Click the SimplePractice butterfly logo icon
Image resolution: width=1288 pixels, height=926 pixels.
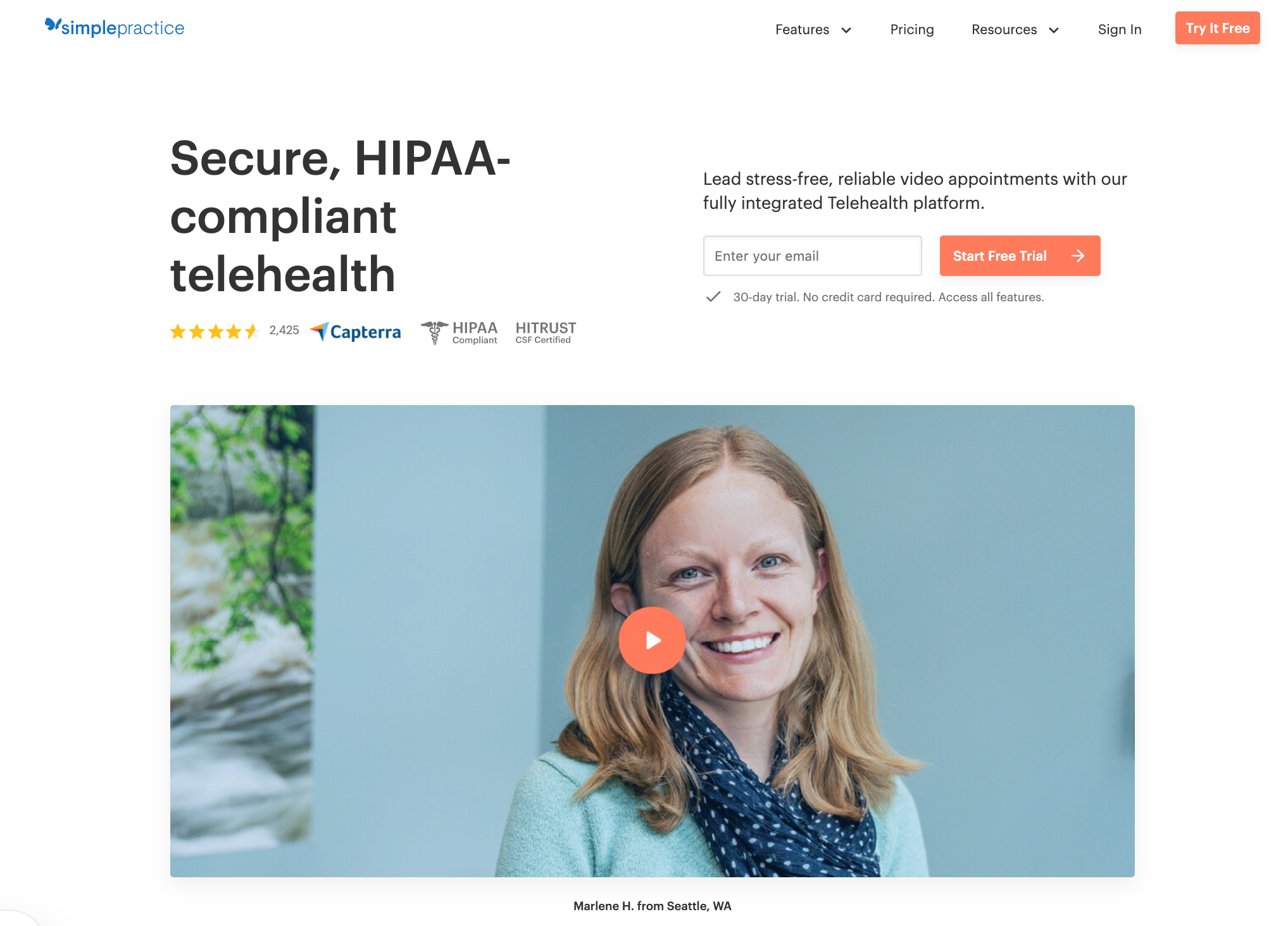pyautogui.click(x=53, y=25)
